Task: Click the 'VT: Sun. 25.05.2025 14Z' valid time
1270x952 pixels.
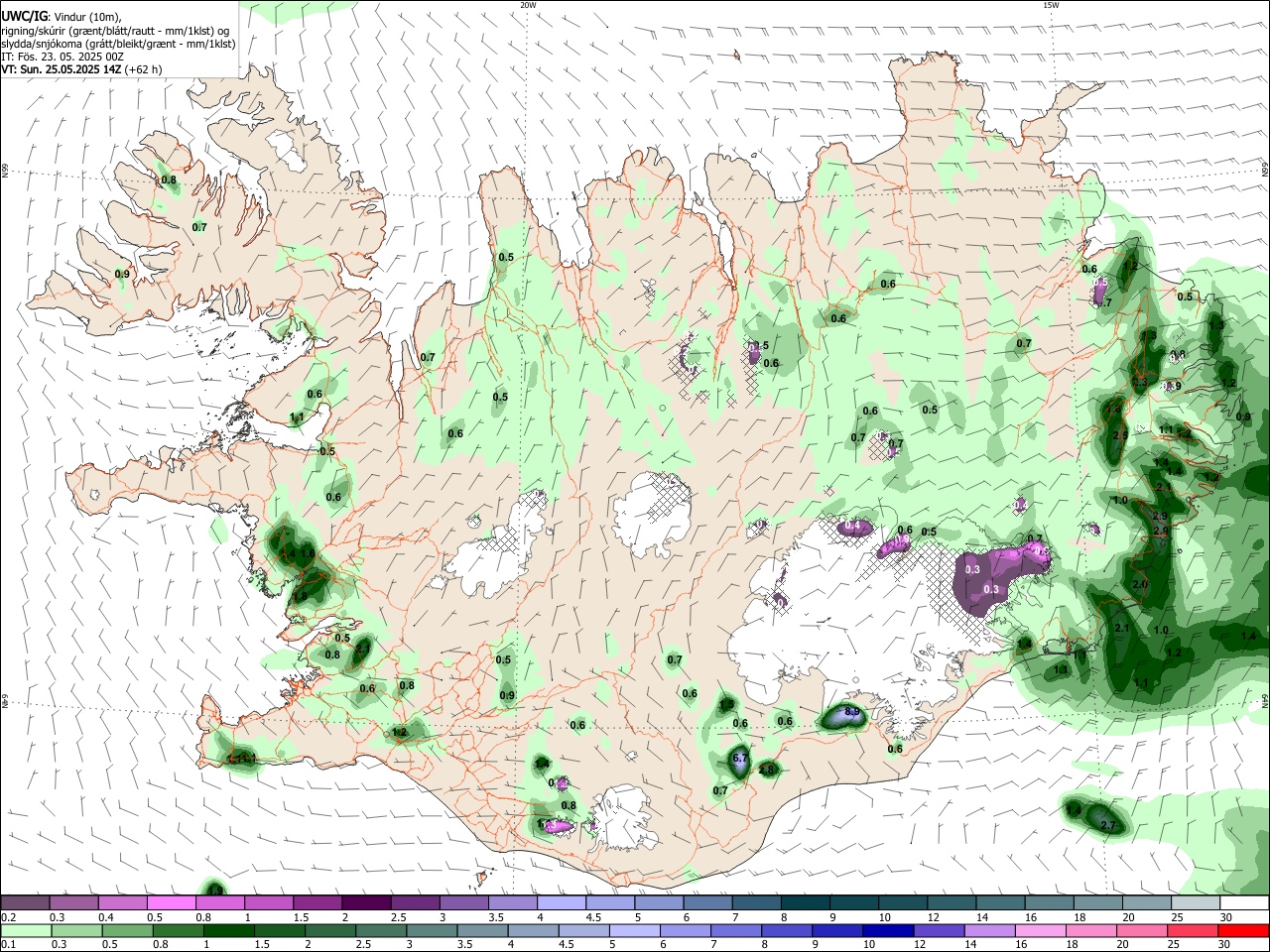Action: tap(62, 69)
